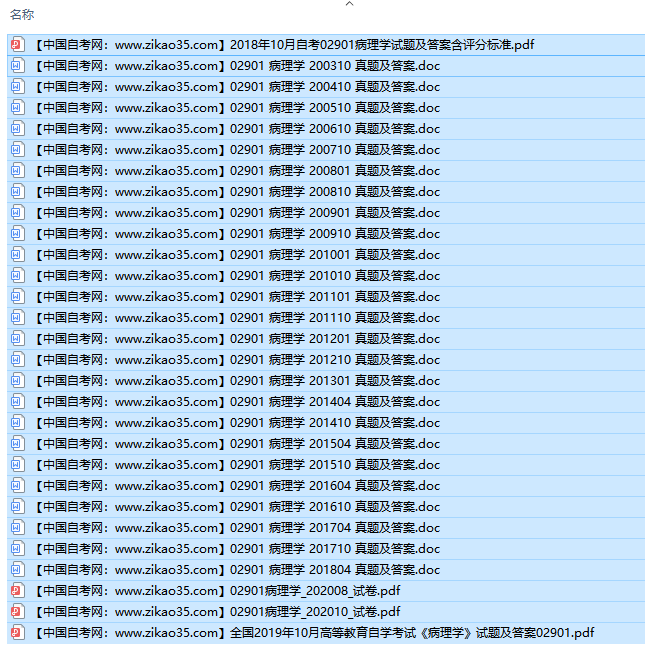Screen dimensions: 645x666
Task: Select the PDF icon of 2018年10月自考02901 file
Action: point(17,45)
